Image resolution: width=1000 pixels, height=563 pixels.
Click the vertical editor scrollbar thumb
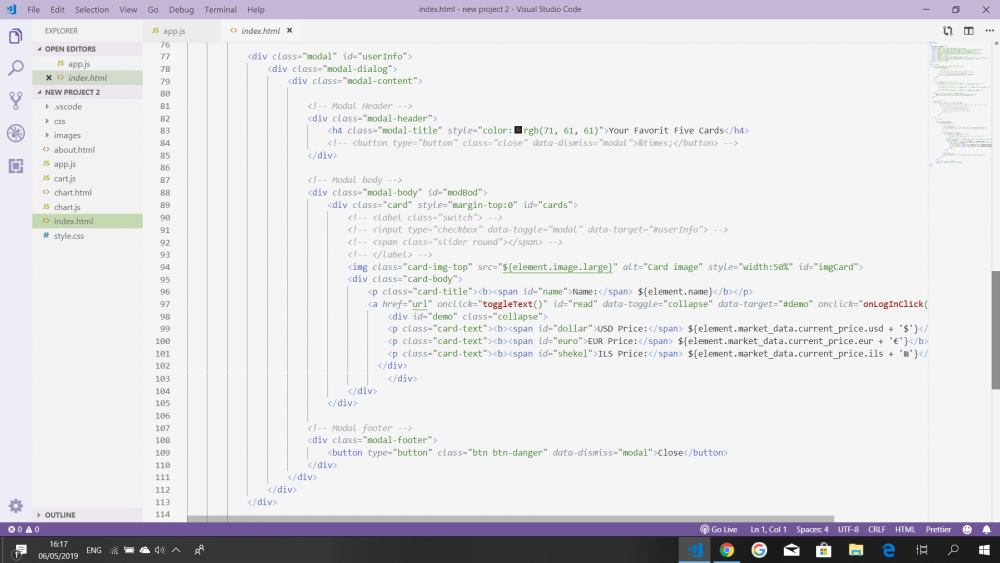pos(996,330)
